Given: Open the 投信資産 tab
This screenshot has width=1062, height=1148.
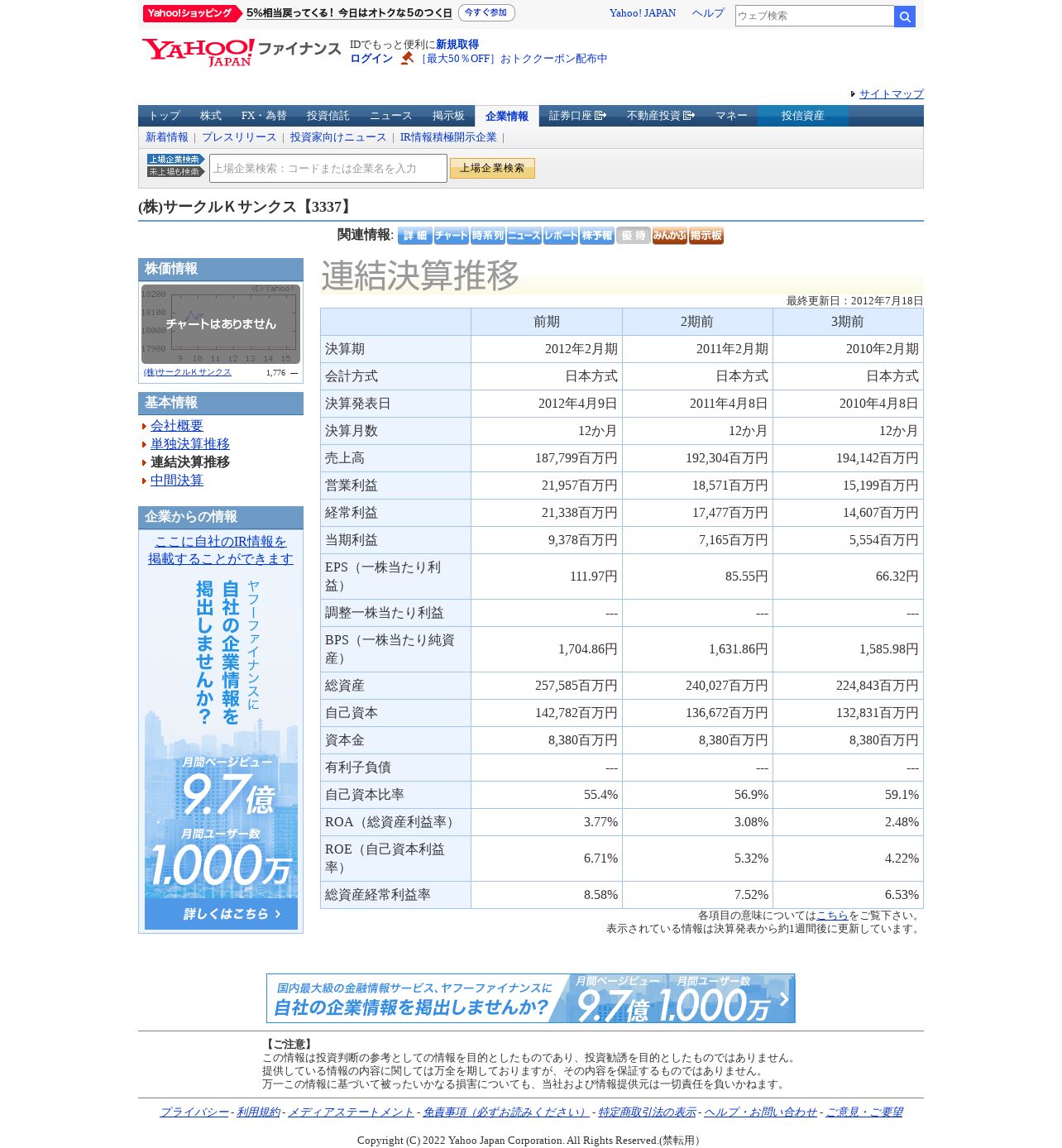Looking at the screenshot, I should click(803, 116).
